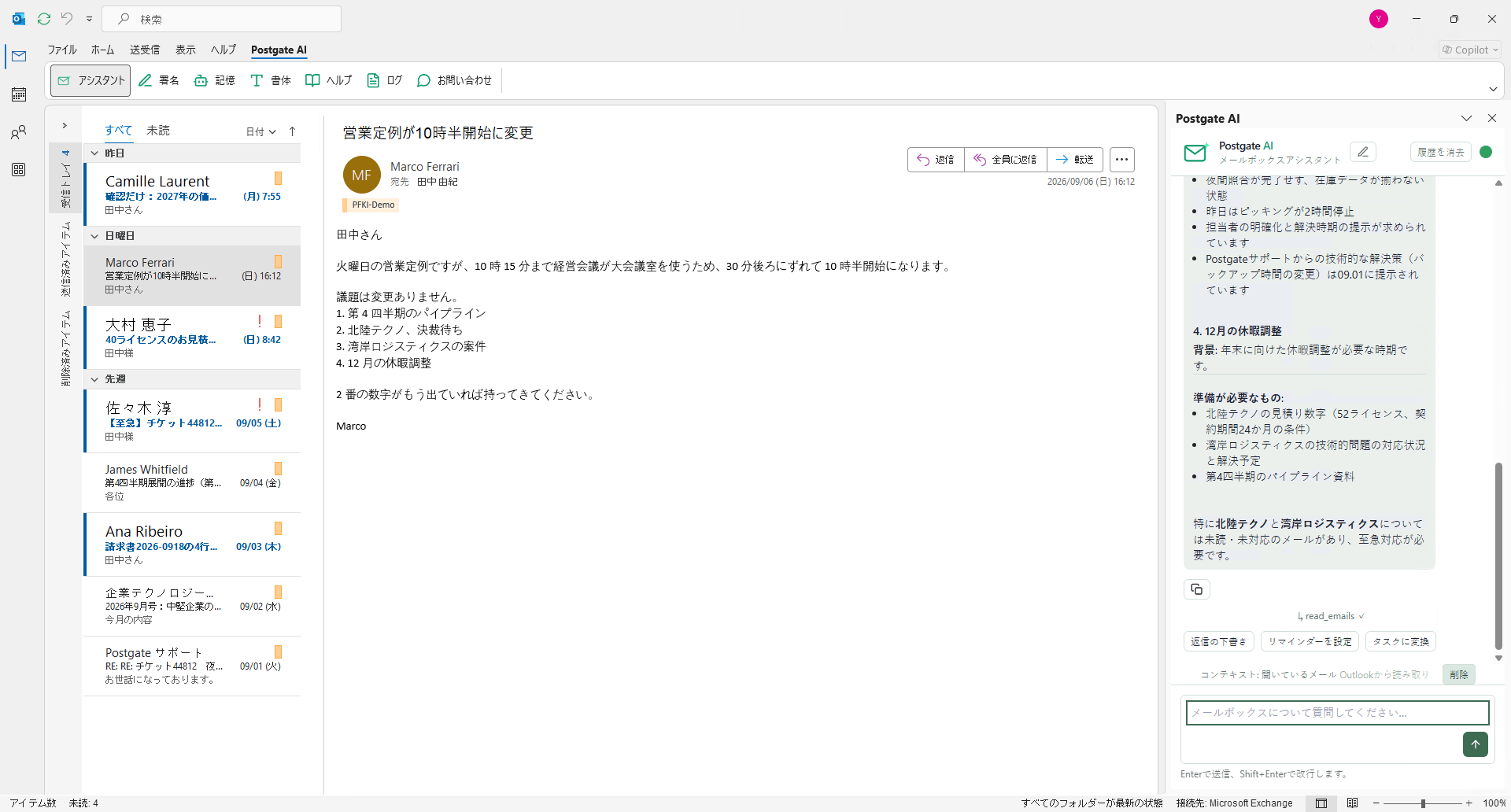This screenshot has height=812, width=1511.
Task: Send the question with the green arrow button
Action: 1476,744
